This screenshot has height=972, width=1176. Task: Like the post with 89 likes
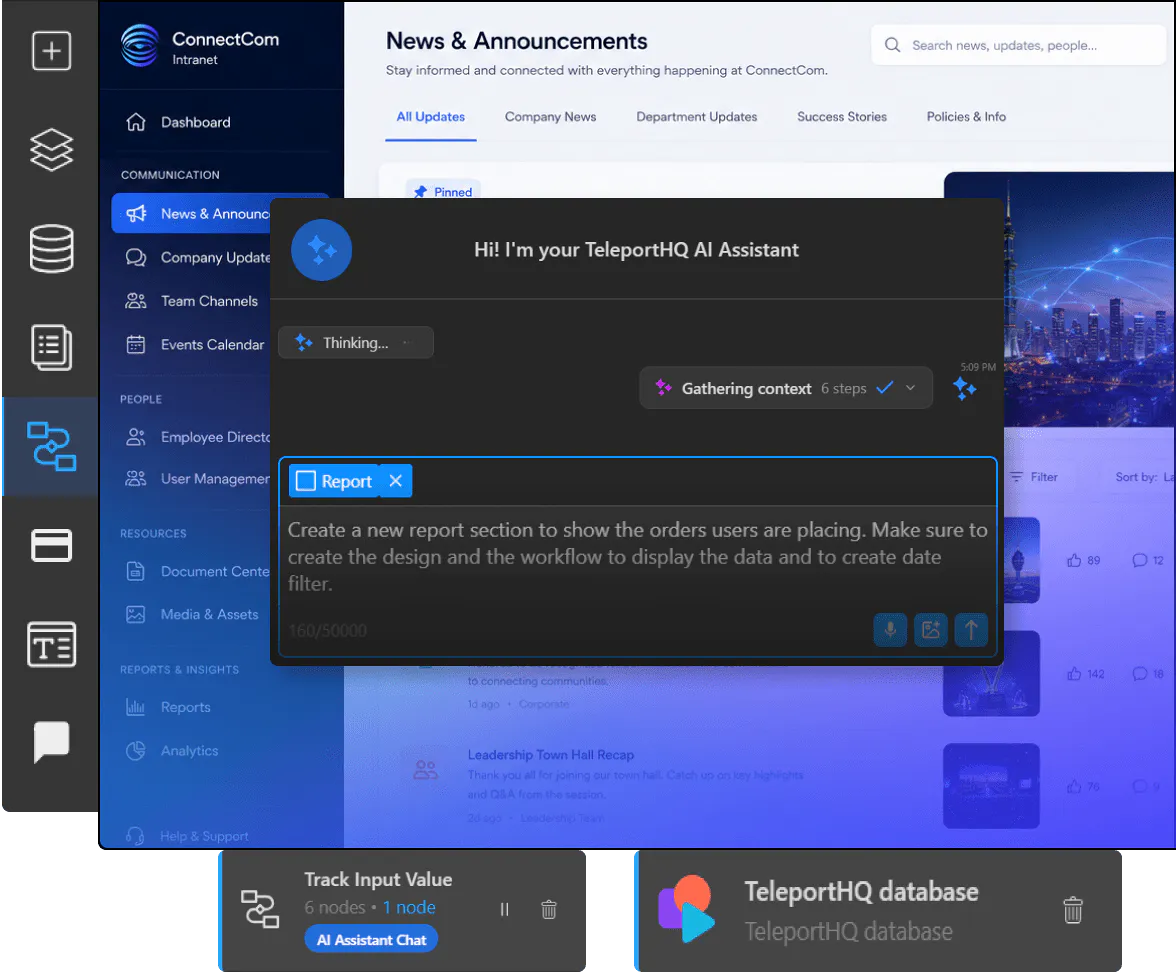pos(1083,560)
